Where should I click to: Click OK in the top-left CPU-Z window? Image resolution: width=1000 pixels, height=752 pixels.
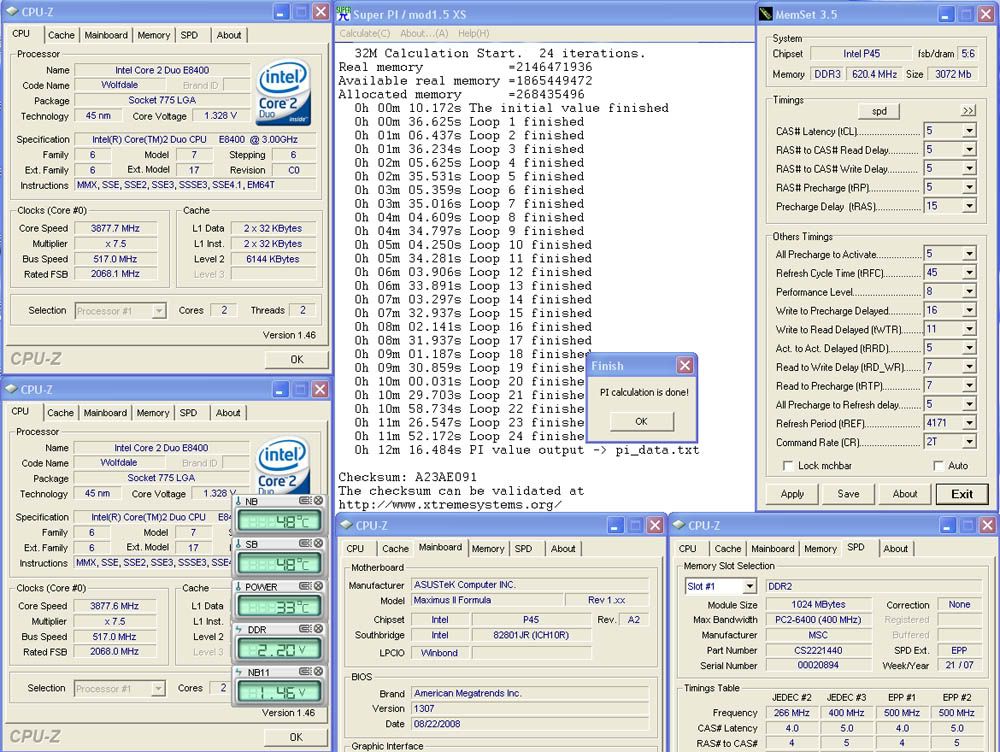pos(297,359)
